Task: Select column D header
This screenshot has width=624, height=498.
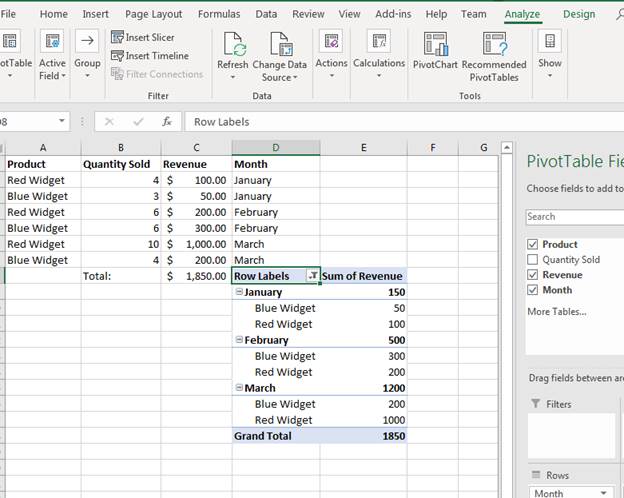Action: [276, 148]
